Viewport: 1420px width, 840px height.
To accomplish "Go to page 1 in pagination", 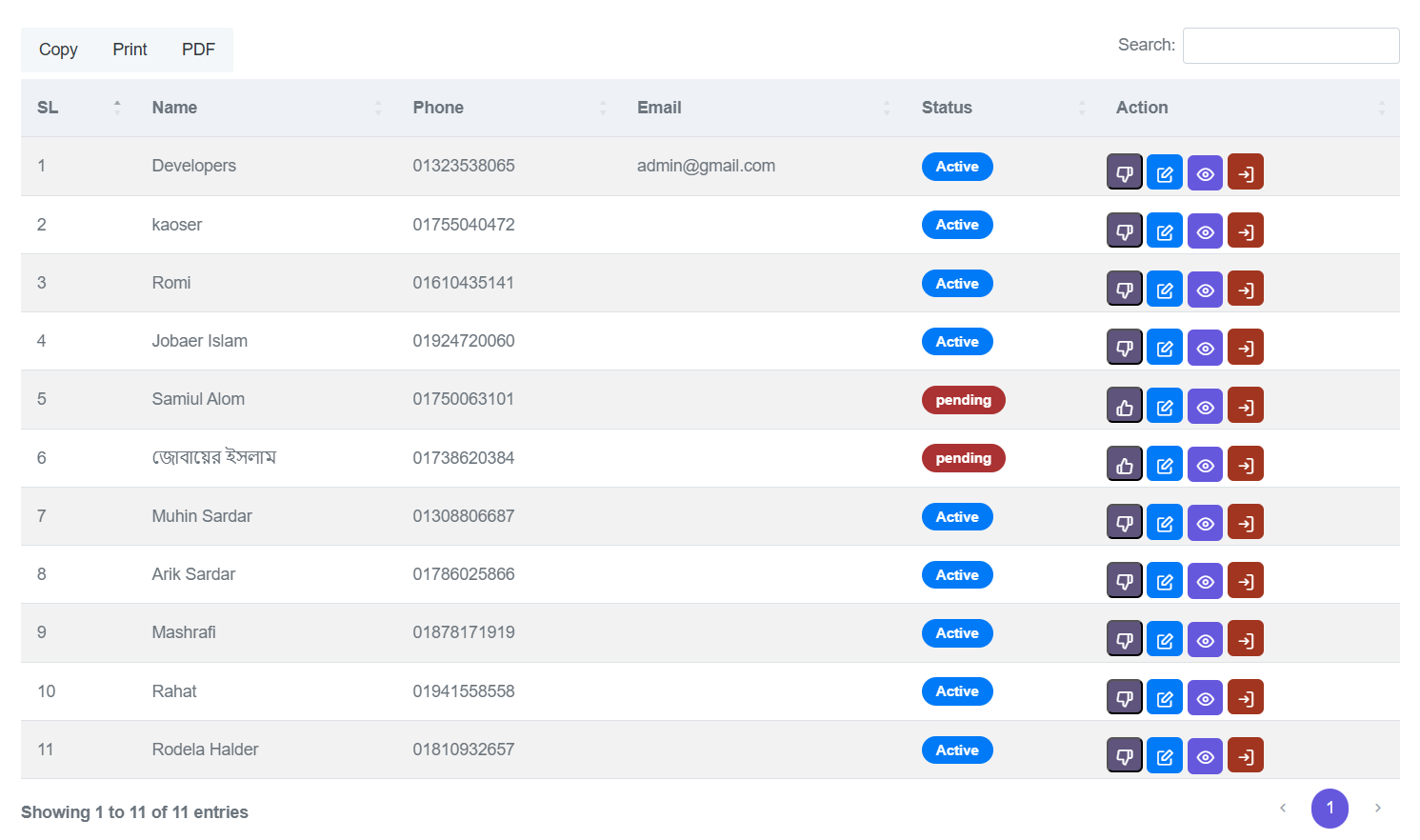I will (1330, 808).
